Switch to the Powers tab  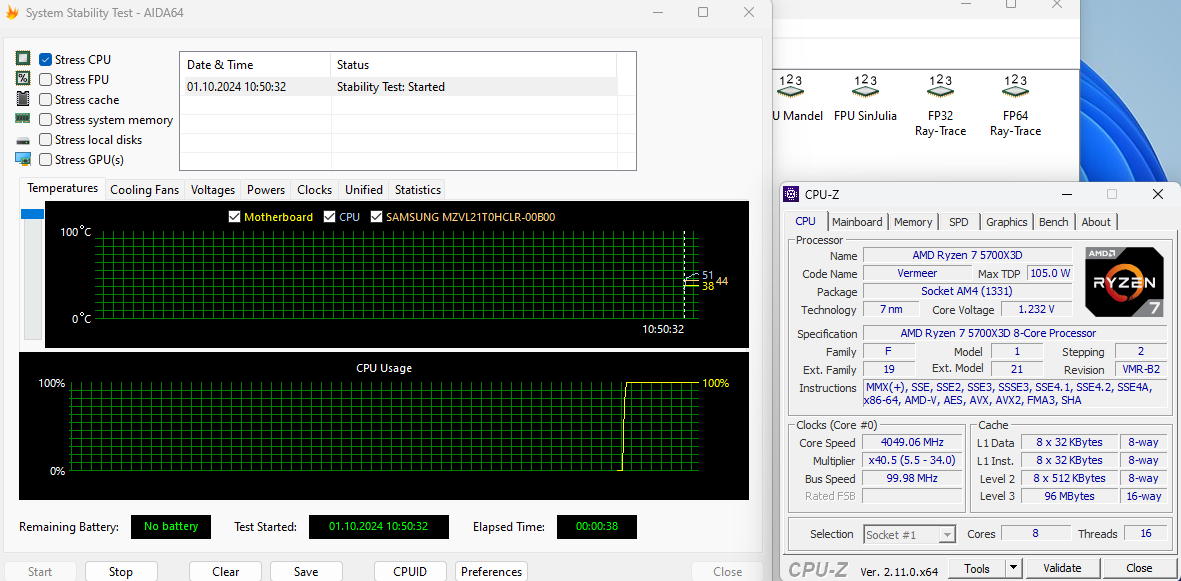[x=266, y=190]
